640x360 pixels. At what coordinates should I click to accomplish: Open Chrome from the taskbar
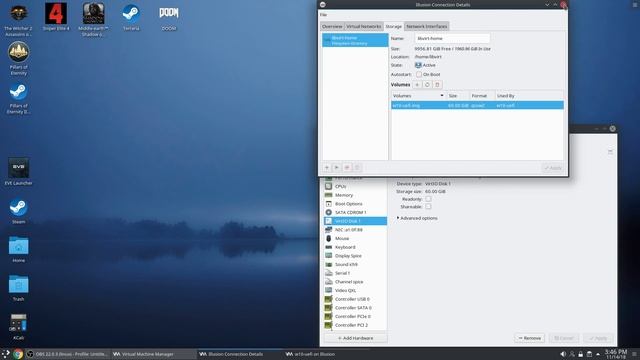pyautogui.click(x=18, y=354)
